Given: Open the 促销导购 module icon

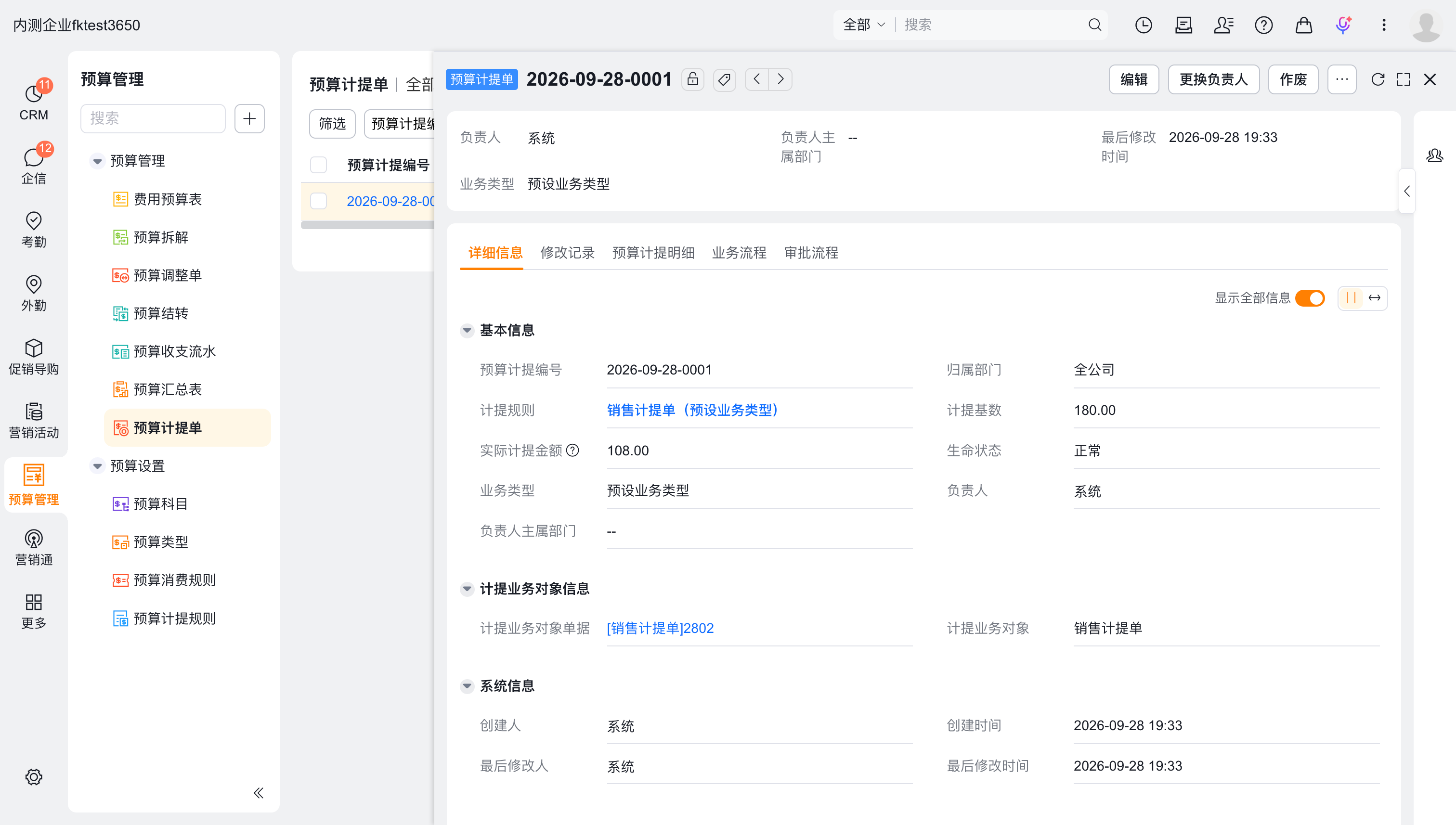Looking at the screenshot, I should point(33,357).
